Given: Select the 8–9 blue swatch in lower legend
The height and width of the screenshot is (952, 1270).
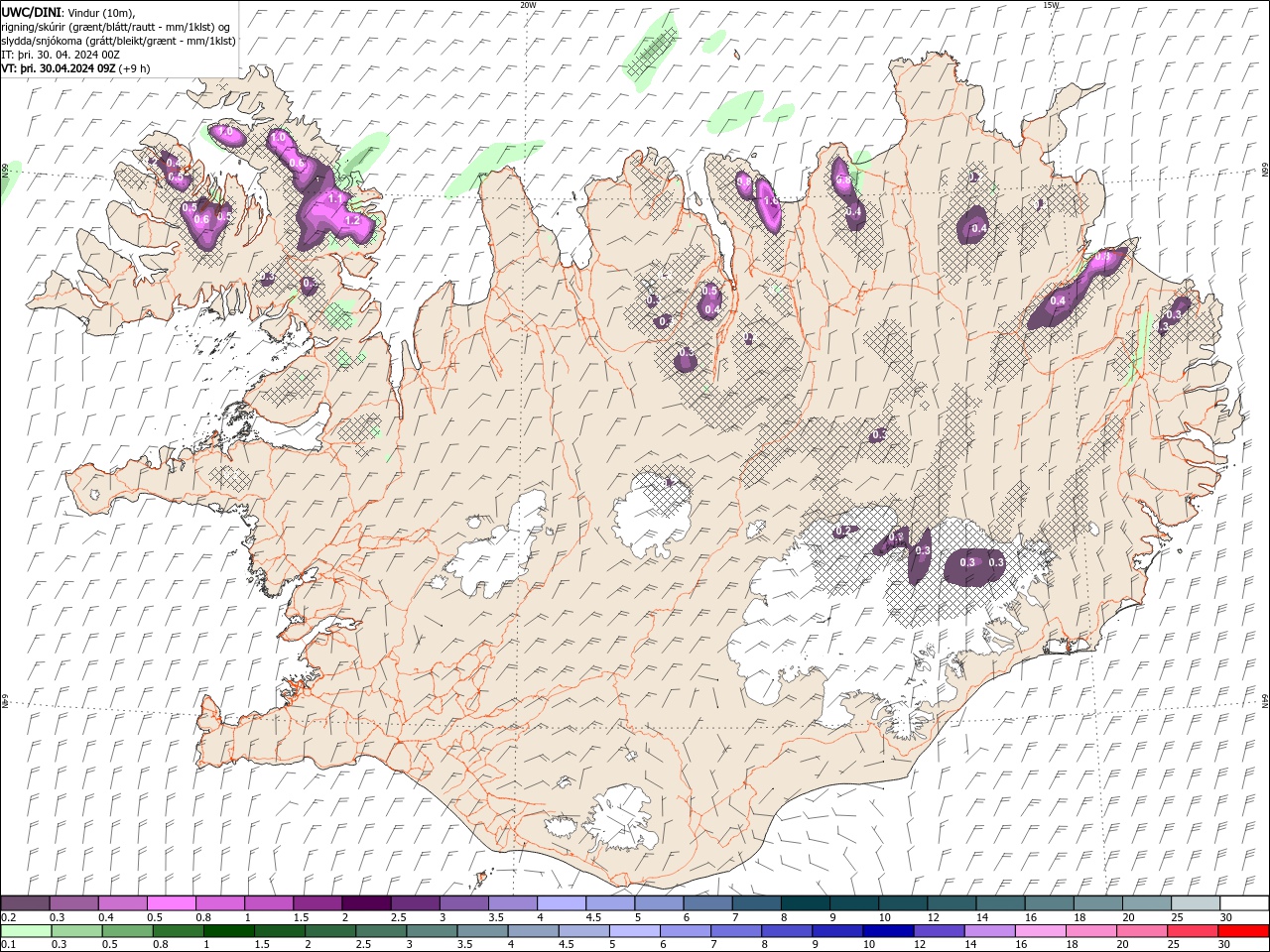Looking at the screenshot, I should coord(787,931).
